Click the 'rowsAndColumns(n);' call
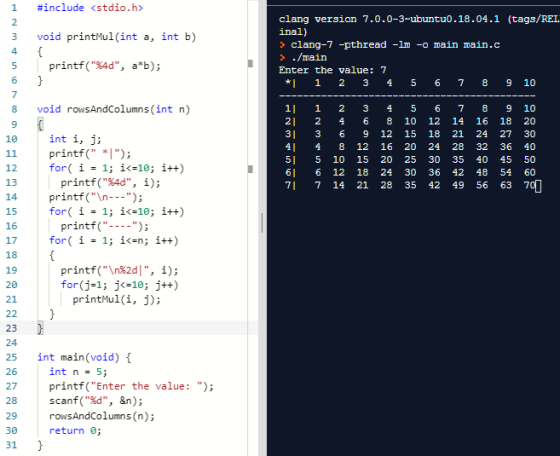This screenshot has width=560, height=456. click(102, 416)
